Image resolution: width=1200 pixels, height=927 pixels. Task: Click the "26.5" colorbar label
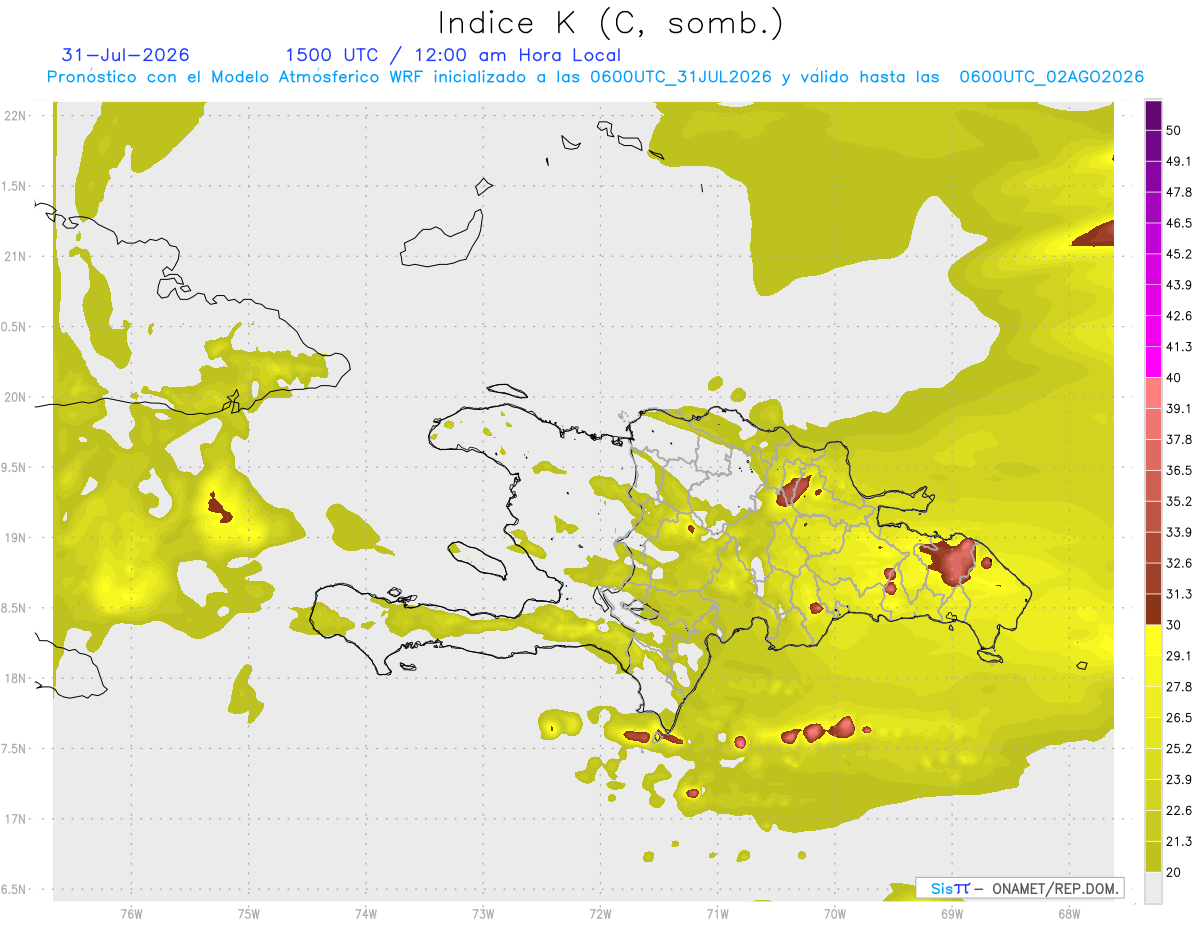coord(1179,718)
